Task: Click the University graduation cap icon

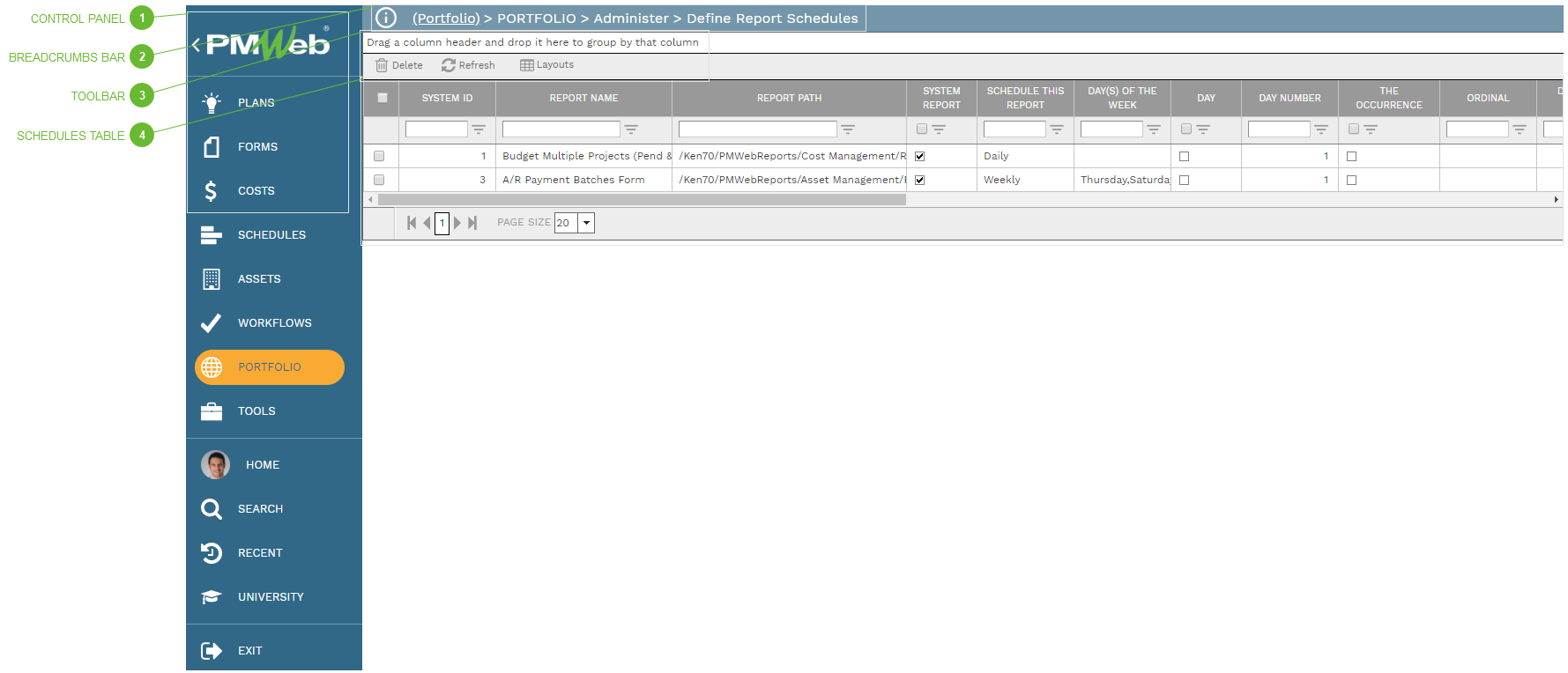Action: click(212, 597)
